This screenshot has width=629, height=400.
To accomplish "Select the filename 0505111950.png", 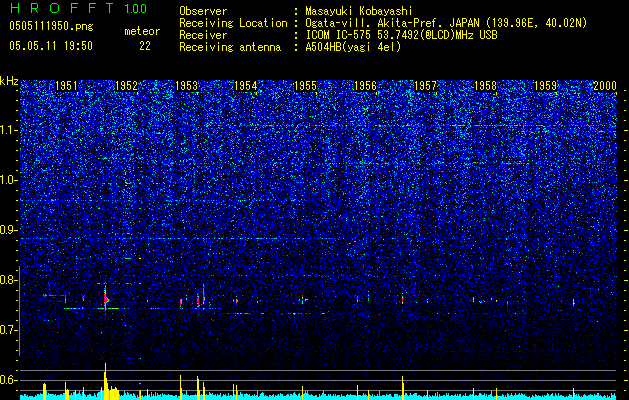I will point(51,27).
